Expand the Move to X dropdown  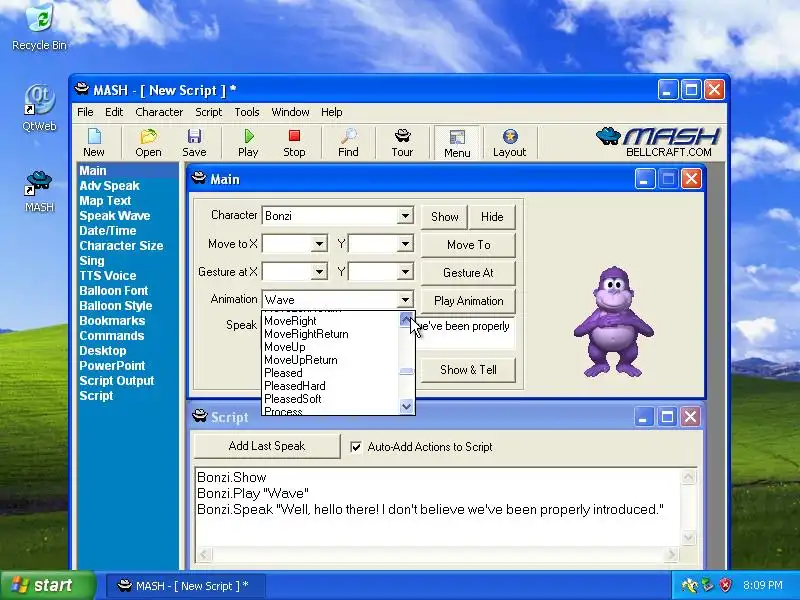(319, 244)
